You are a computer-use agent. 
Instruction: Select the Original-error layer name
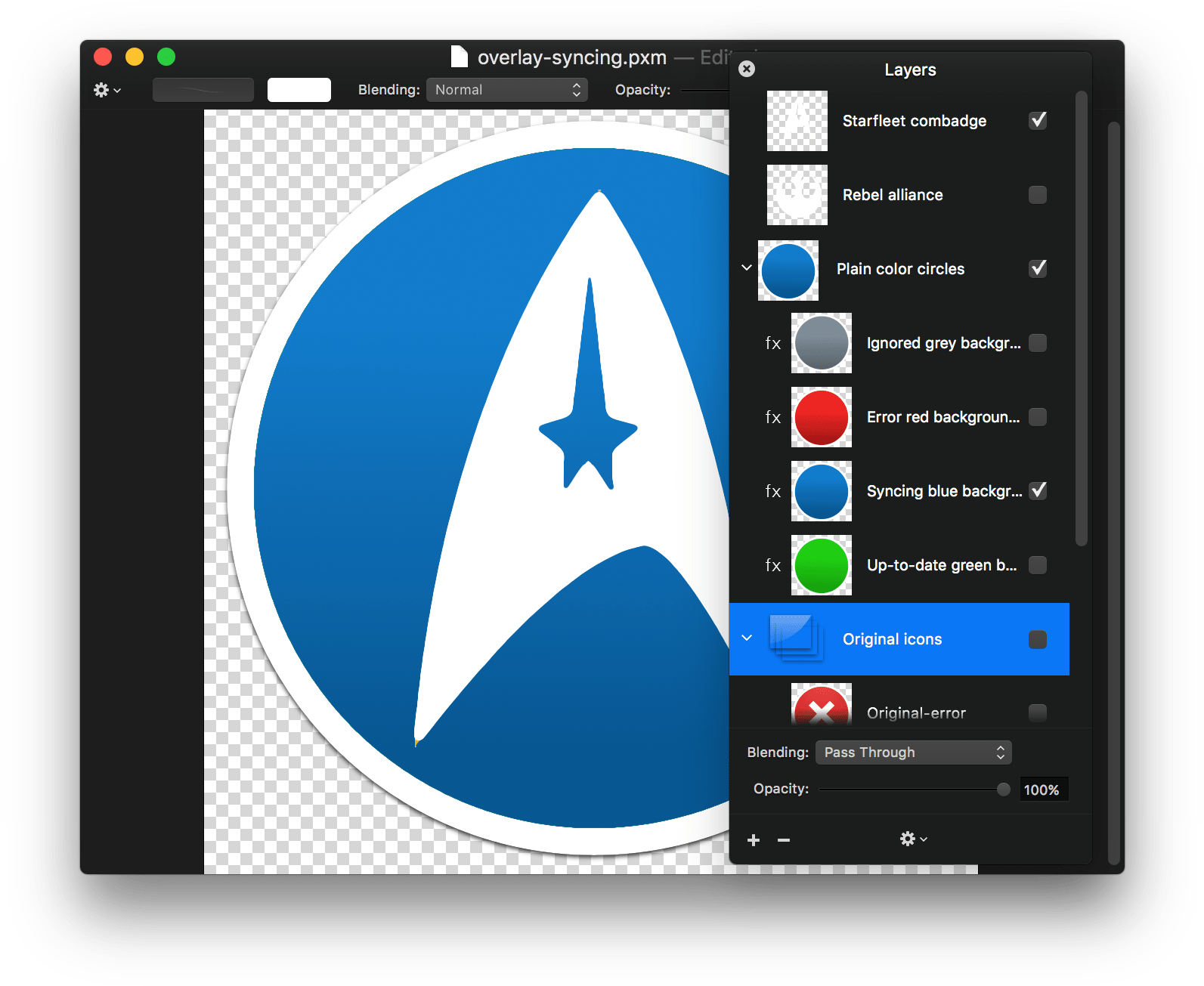pos(916,713)
